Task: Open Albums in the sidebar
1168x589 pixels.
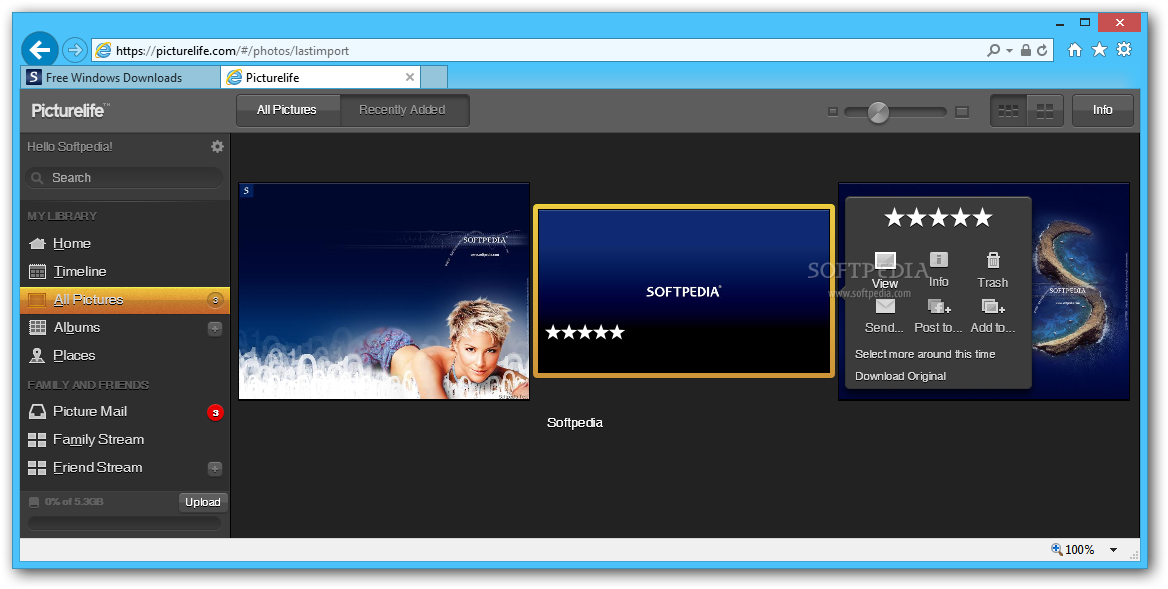Action: (125, 328)
